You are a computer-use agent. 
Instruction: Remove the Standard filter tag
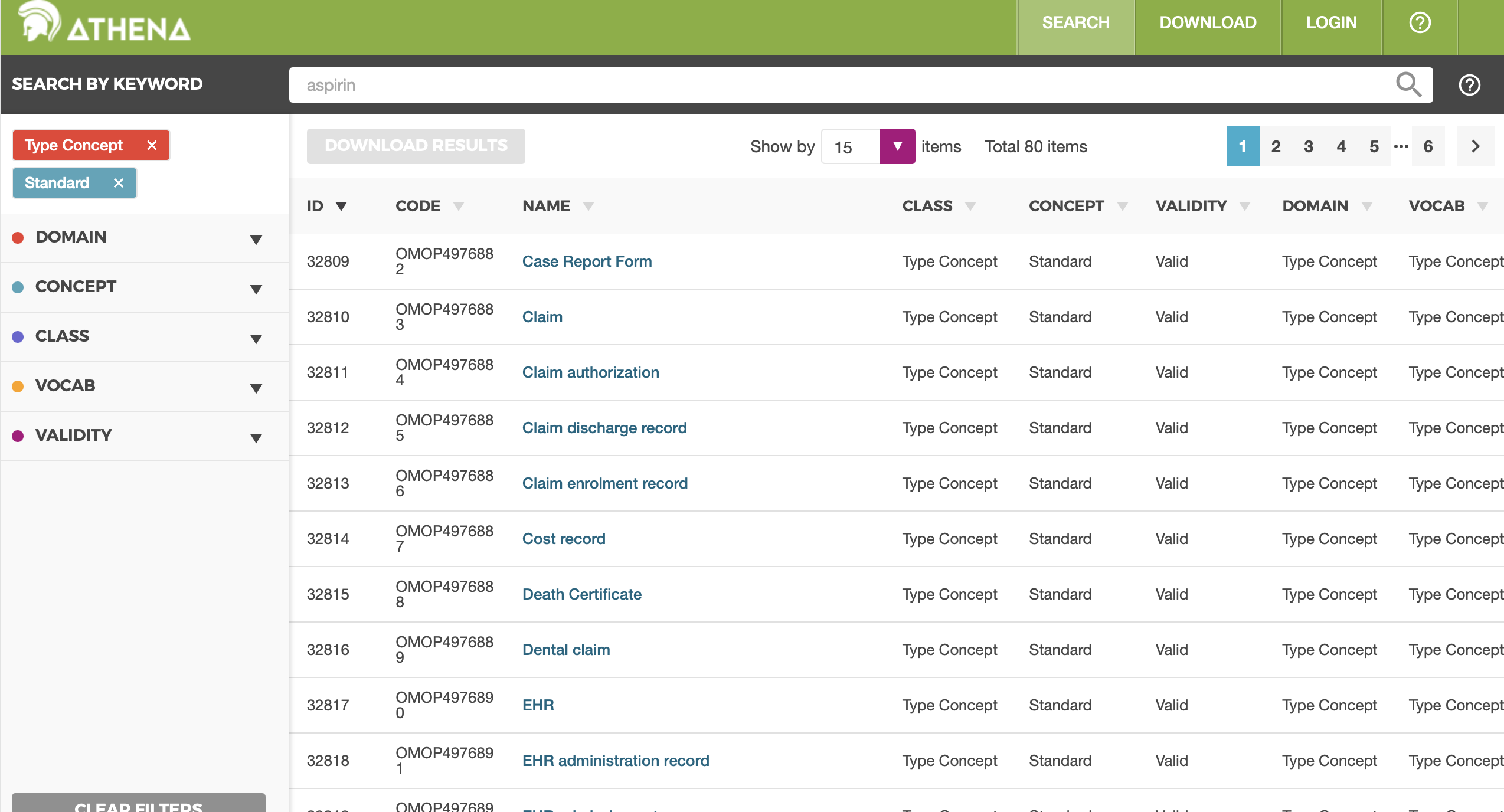(119, 183)
